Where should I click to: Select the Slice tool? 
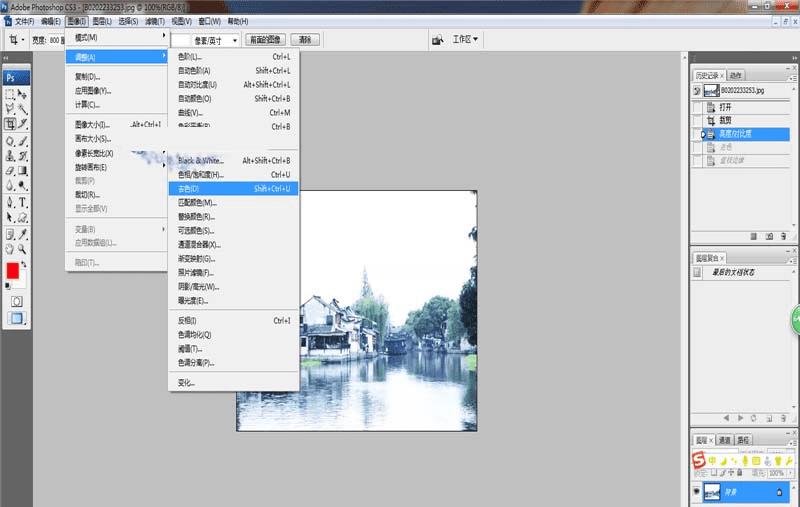coord(22,123)
